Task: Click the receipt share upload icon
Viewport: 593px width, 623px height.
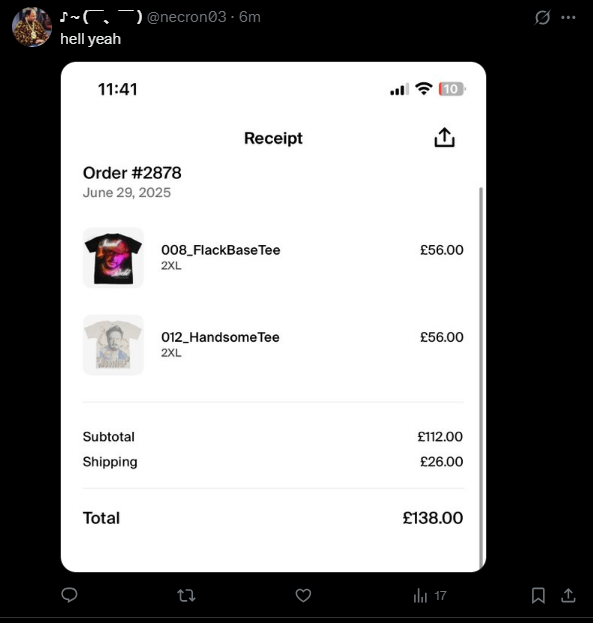Action: tap(444, 137)
